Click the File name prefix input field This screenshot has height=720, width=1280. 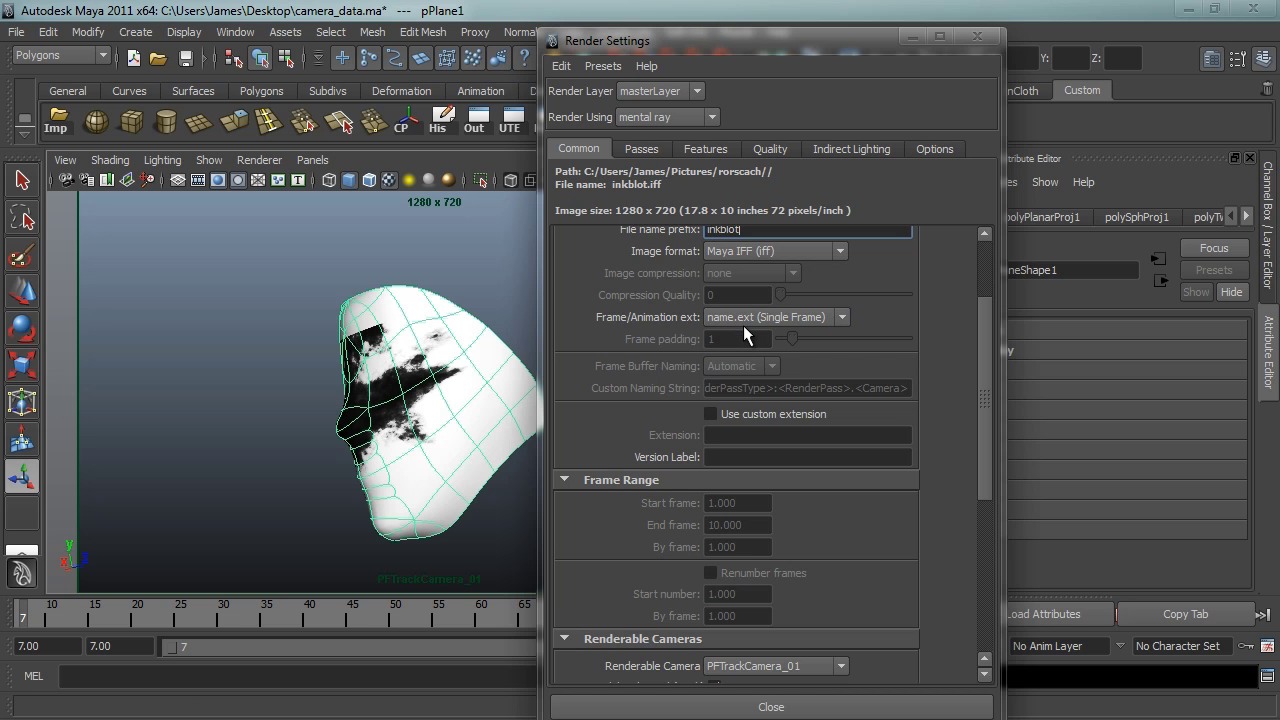808,231
